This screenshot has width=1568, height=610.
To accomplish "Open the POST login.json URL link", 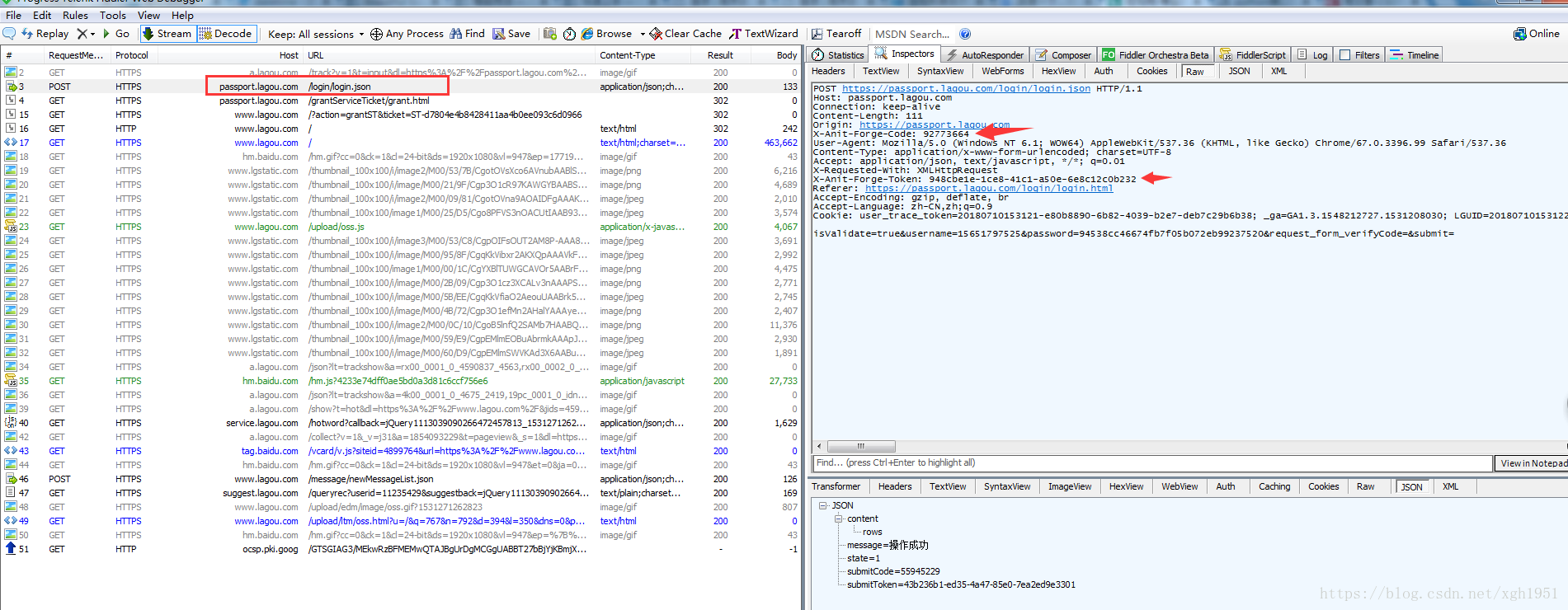I will (x=966, y=88).
